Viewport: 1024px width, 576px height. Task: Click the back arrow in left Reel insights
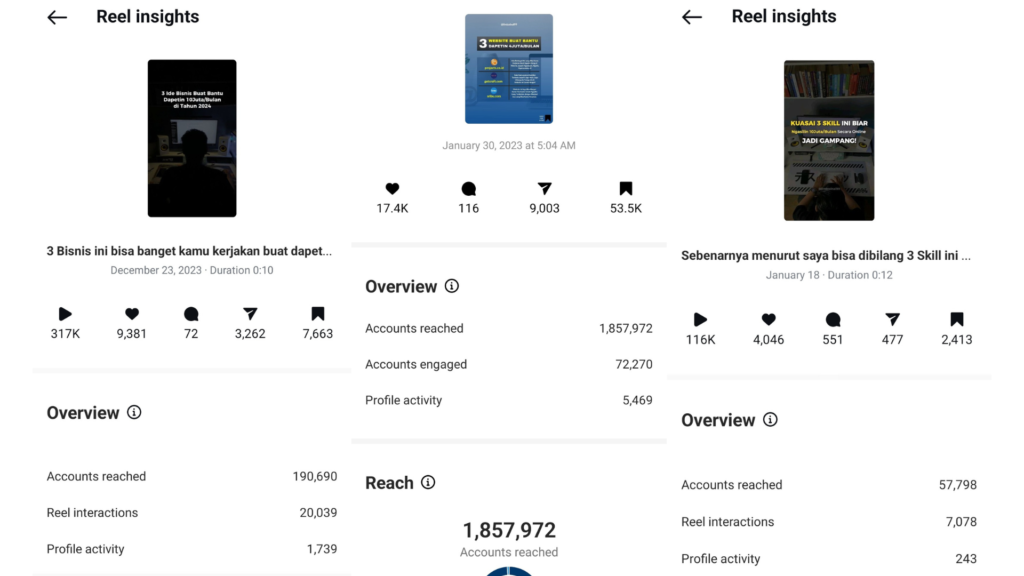click(x=57, y=17)
